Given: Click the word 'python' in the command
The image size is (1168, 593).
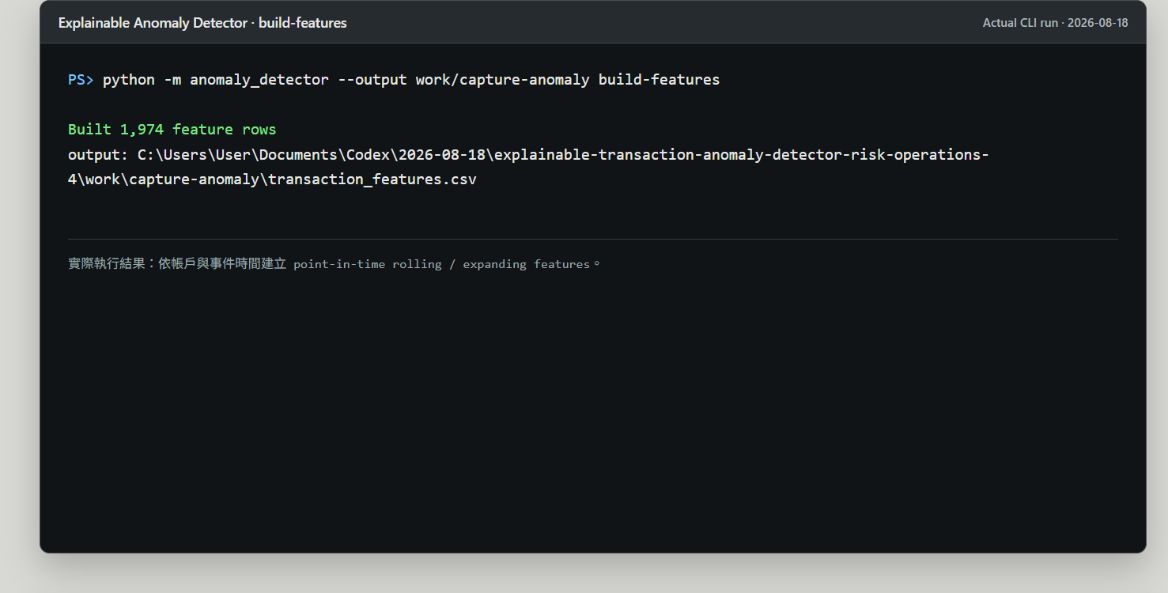Looking at the screenshot, I should pos(128,80).
